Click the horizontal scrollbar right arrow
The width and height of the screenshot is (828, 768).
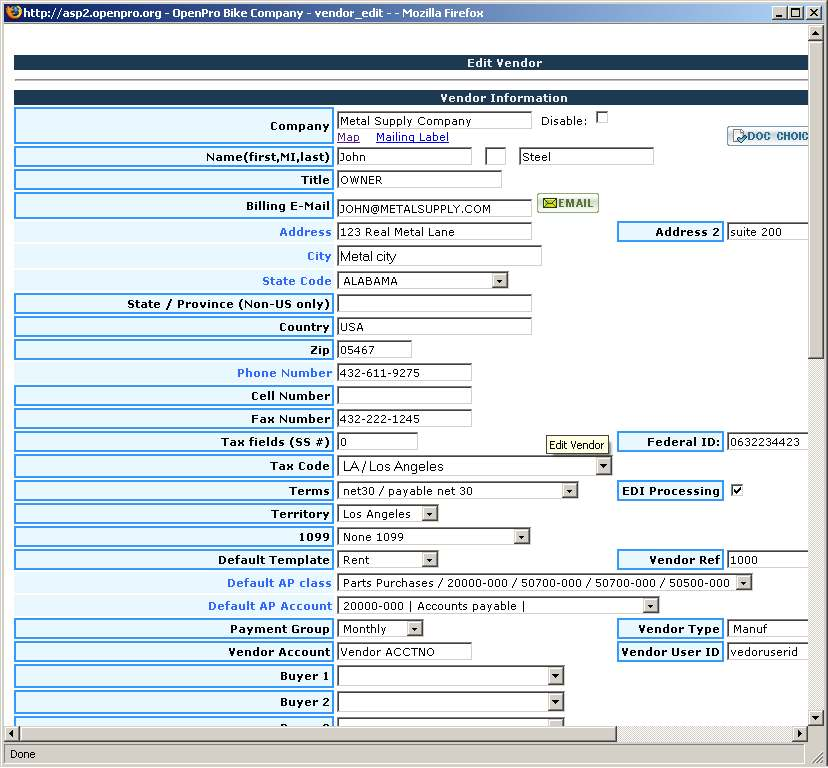click(799, 734)
